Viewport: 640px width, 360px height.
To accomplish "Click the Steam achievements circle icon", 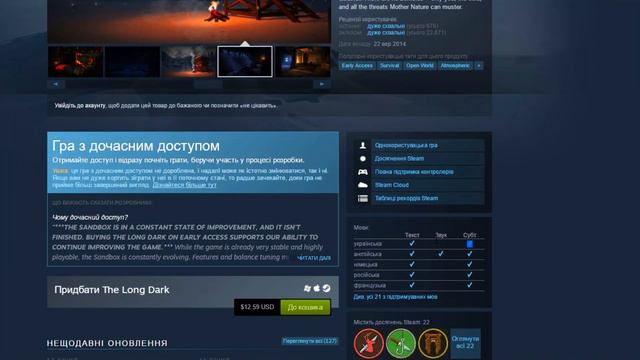I will (362, 159).
